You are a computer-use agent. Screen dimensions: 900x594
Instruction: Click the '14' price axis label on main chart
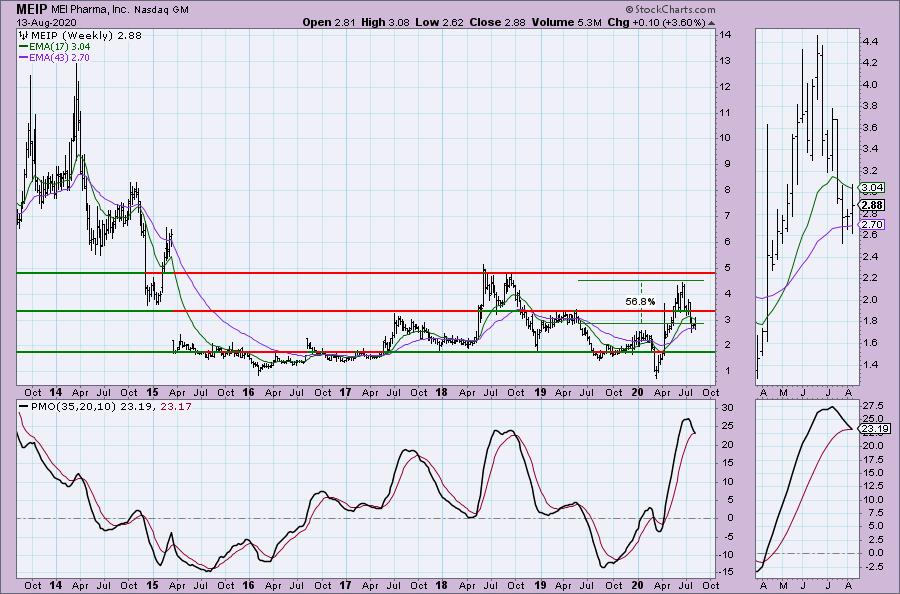[726, 34]
